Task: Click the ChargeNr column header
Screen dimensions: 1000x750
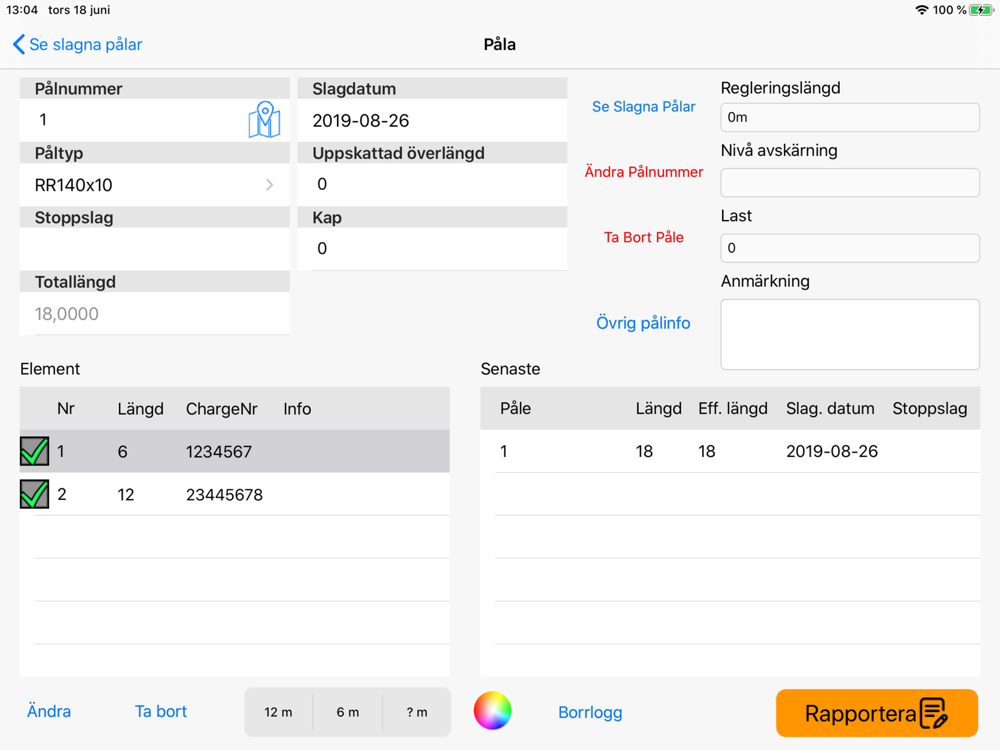Action: click(x=221, y=409)
